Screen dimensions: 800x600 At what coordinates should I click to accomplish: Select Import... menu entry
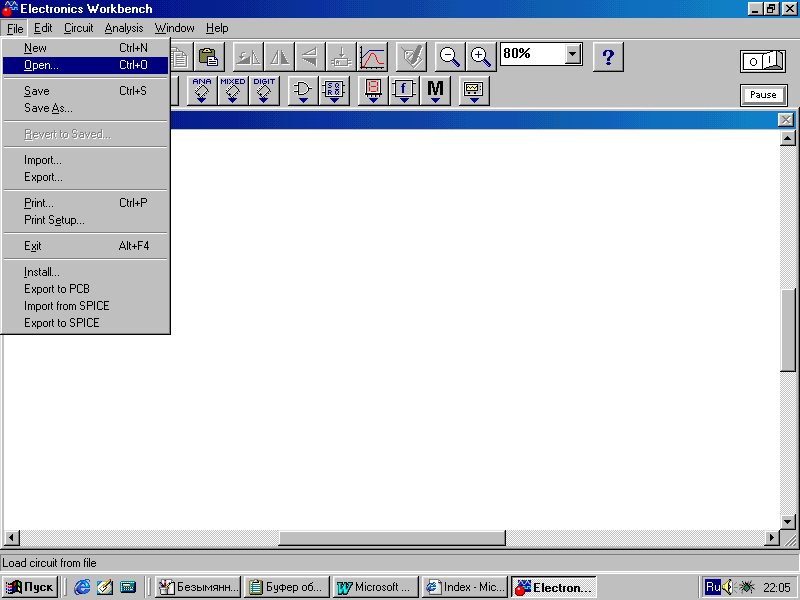pyautogui.click(x=85, y=160)
